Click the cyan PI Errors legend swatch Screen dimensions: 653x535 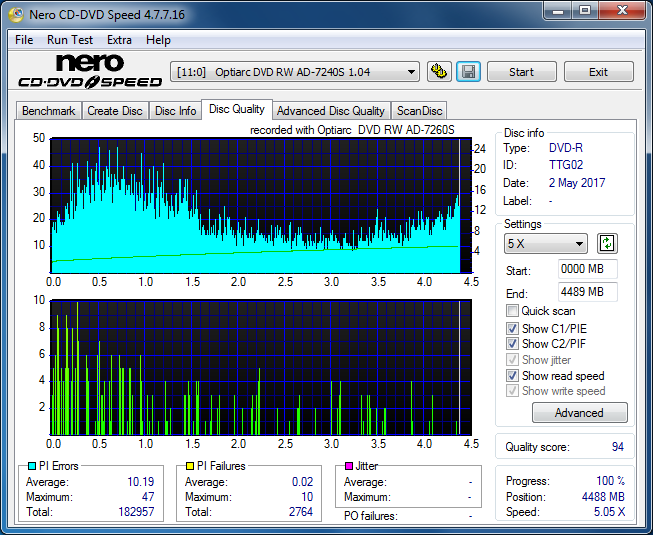32,466
